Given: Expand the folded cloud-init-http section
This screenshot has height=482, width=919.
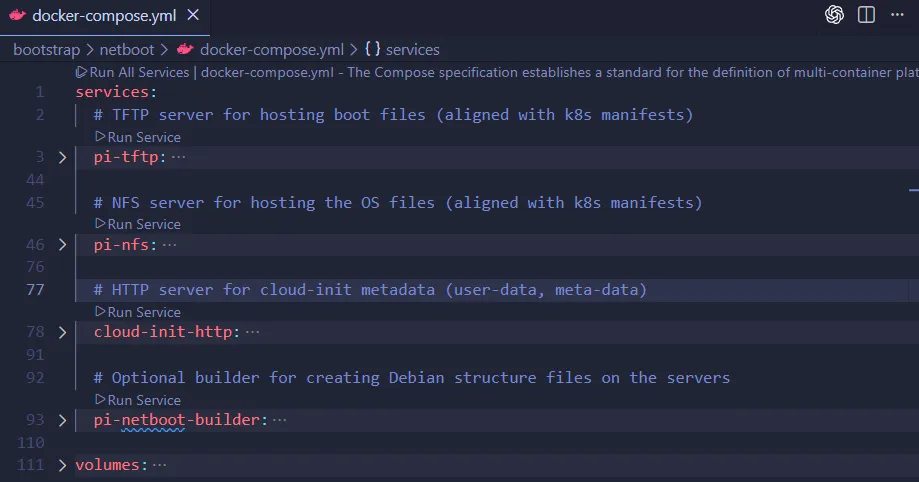Looking at the screenshot, I should click(x=62, y=332).
